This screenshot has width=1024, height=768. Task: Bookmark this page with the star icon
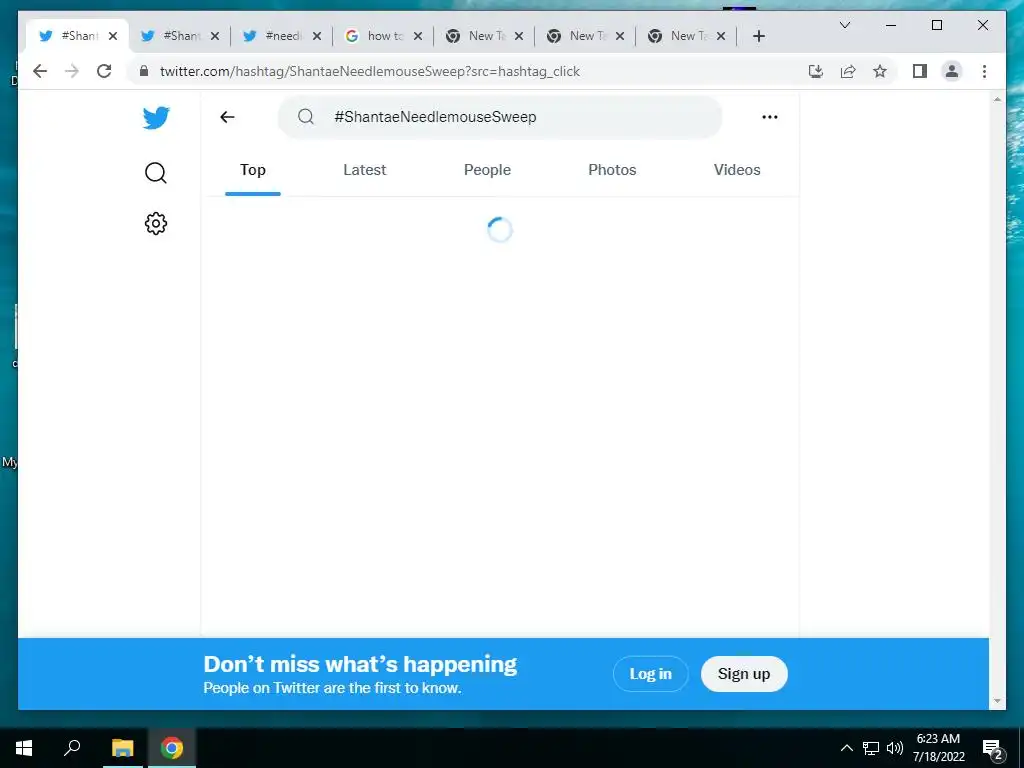[880, 71]
